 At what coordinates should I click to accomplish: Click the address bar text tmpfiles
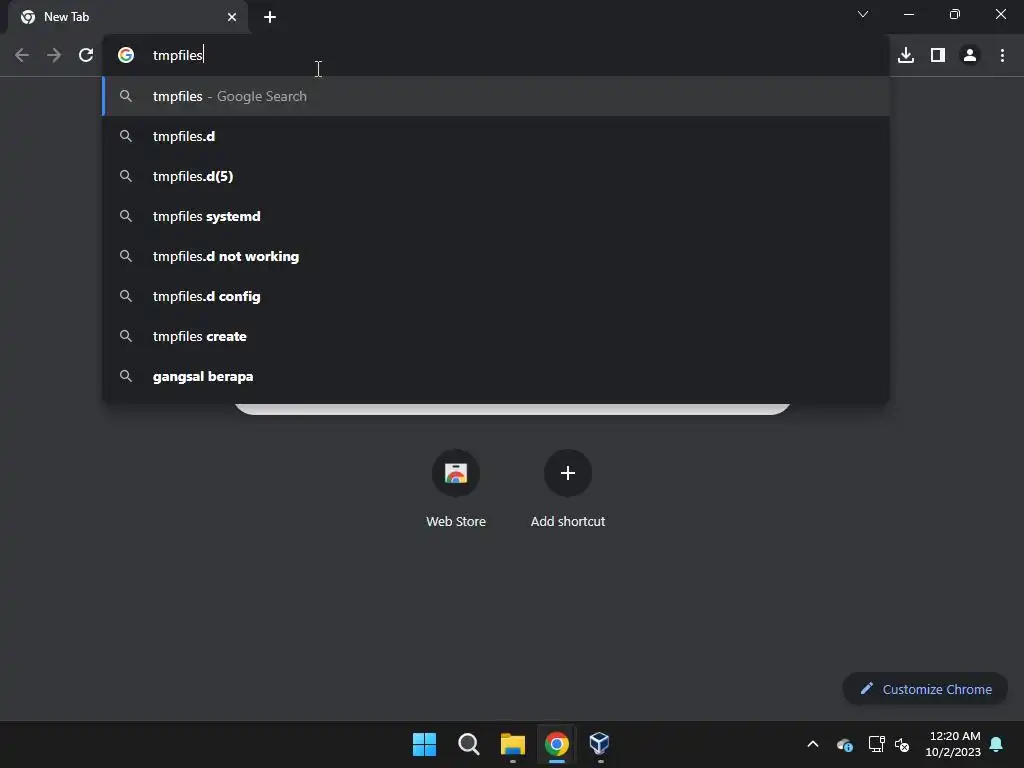(x=178, y=56)
